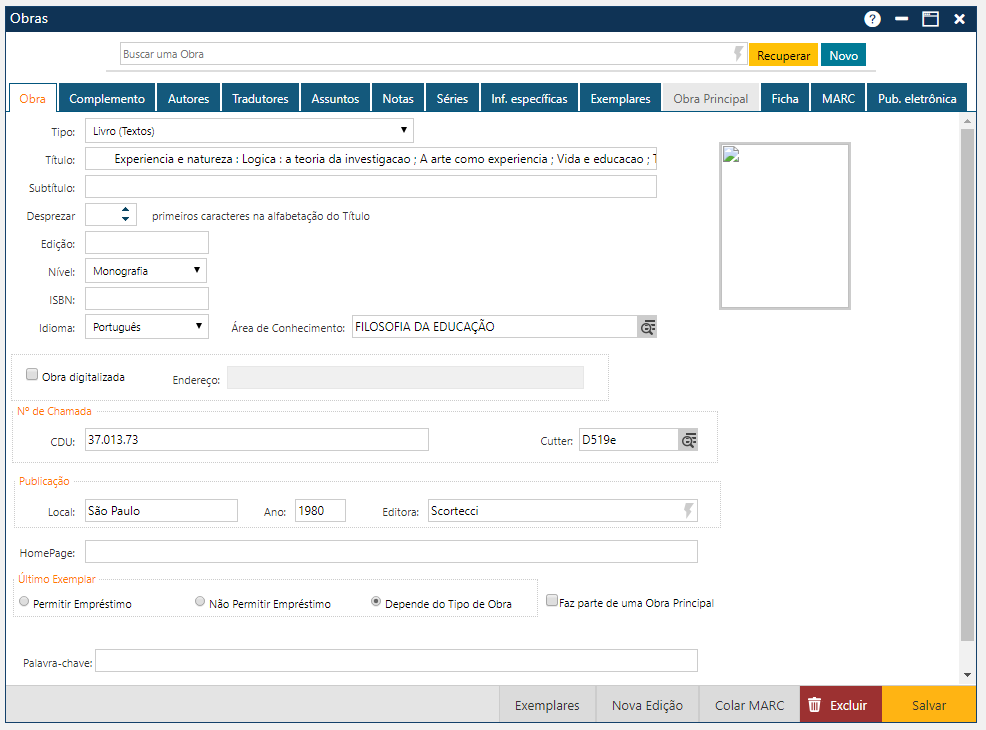Viewport: 986px width, 730px height.
Task: Click the up arrow of the Desprezar stepper
Action: click(124, 208)
